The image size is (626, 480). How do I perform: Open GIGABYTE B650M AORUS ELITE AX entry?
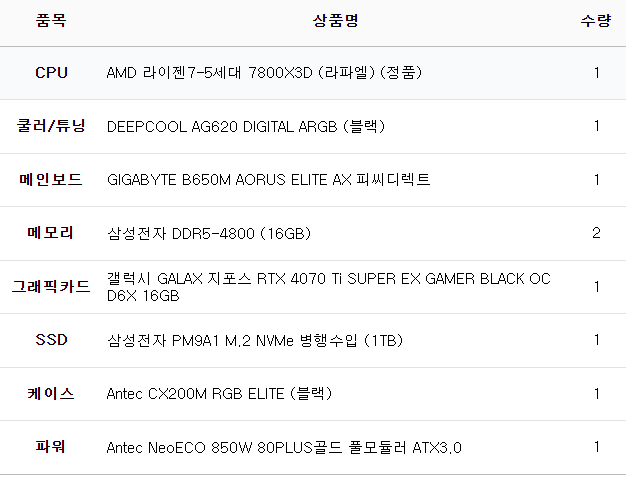coord(268,180)
